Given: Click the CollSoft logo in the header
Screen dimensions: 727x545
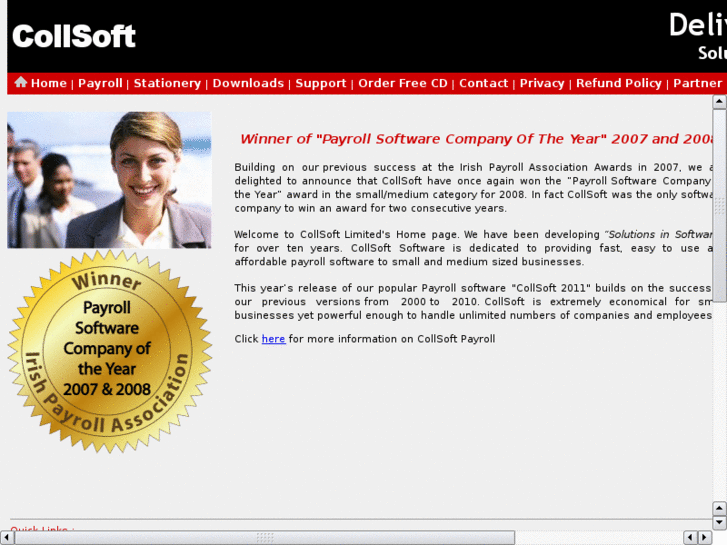Looking at the screenshot, I should point(74,36).
